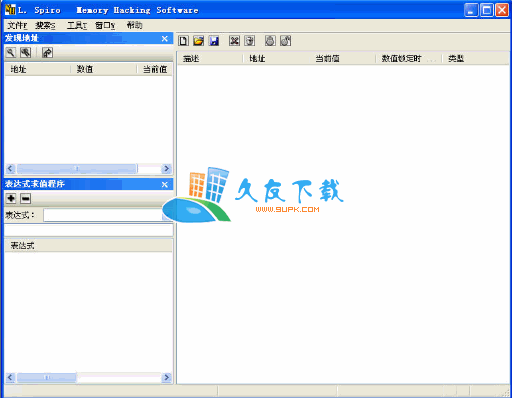
Task: Close the Memory Hacking Software window
Action: point(502,10)
